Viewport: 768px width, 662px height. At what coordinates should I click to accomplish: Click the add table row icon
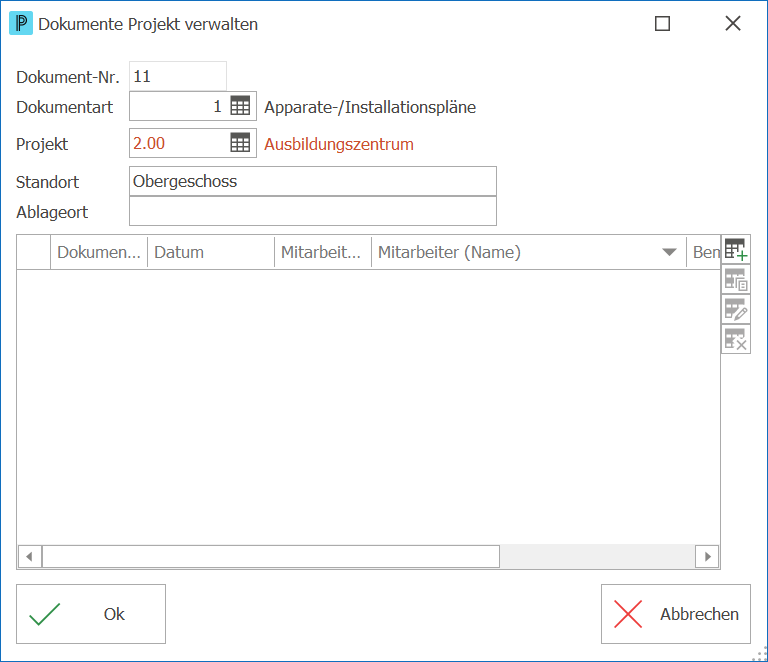(x=736, y=250)
